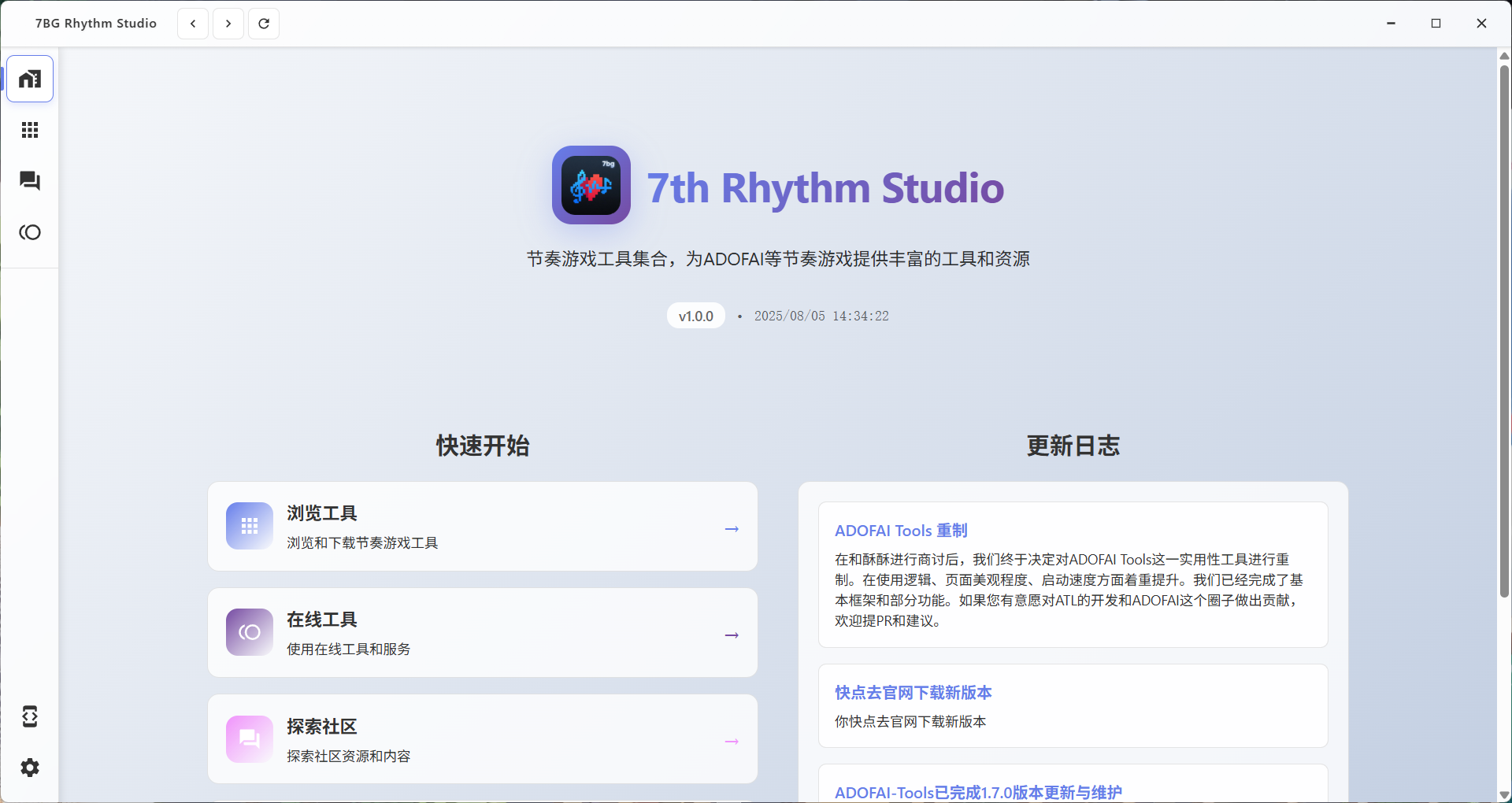
Task: Click the vertical scrollbar down arrow
Action: (1504, 794)
